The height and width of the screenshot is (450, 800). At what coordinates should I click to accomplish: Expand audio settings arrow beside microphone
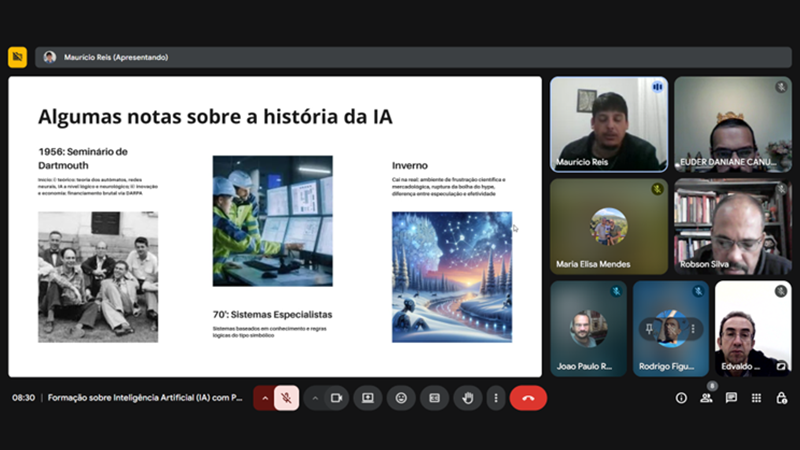265,398
